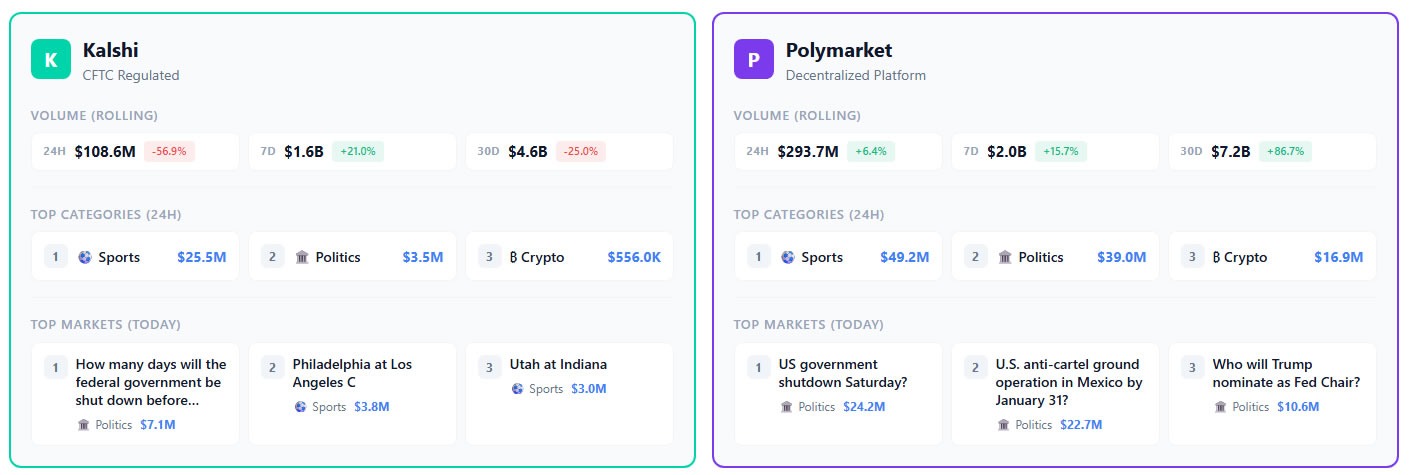The height and width of the screenshot is (475, 1410).
Task: Select Kalshi 24H volume card
Action: click(x=135, y=152)
